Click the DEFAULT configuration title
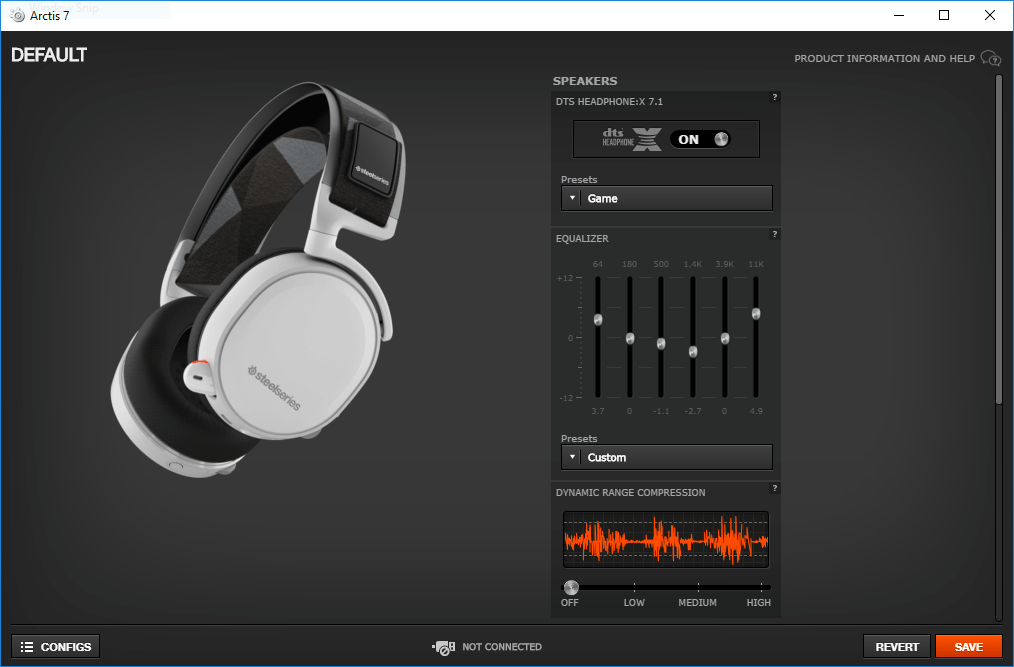 click(x=49, y=55)
